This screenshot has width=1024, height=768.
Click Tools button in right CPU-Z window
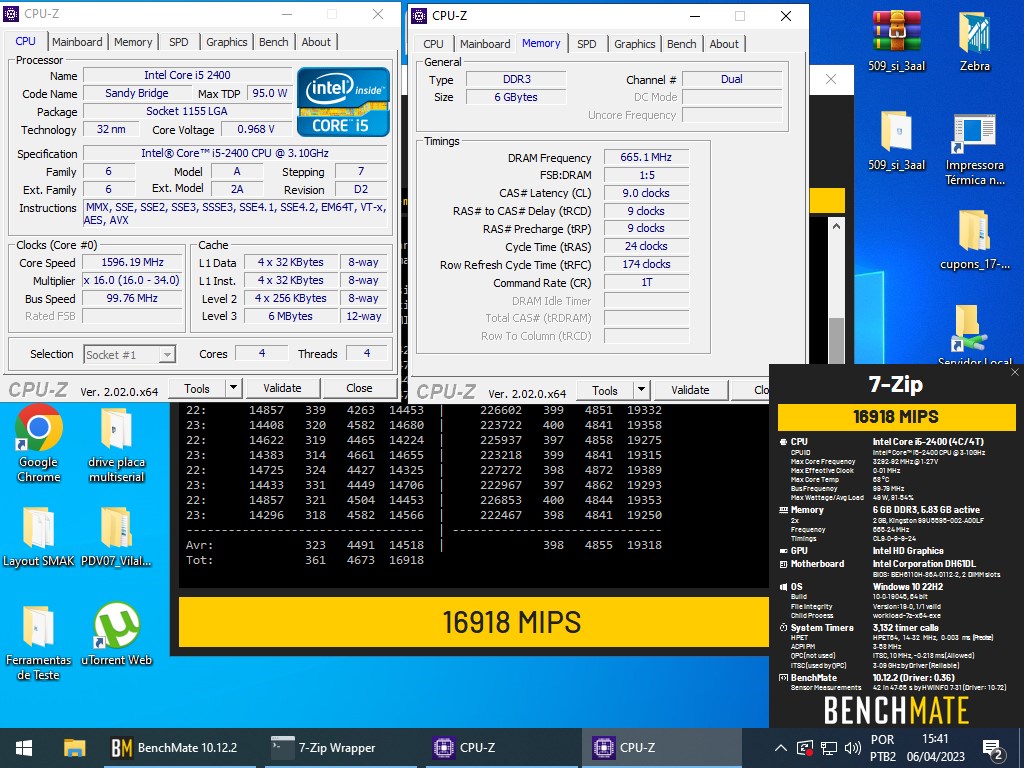click(x=605, y=391)
